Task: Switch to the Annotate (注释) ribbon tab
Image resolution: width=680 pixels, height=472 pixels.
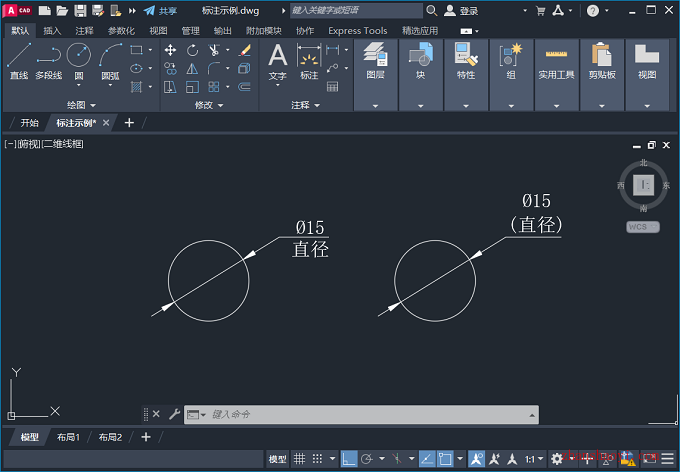Action: [x=84, y=30]
